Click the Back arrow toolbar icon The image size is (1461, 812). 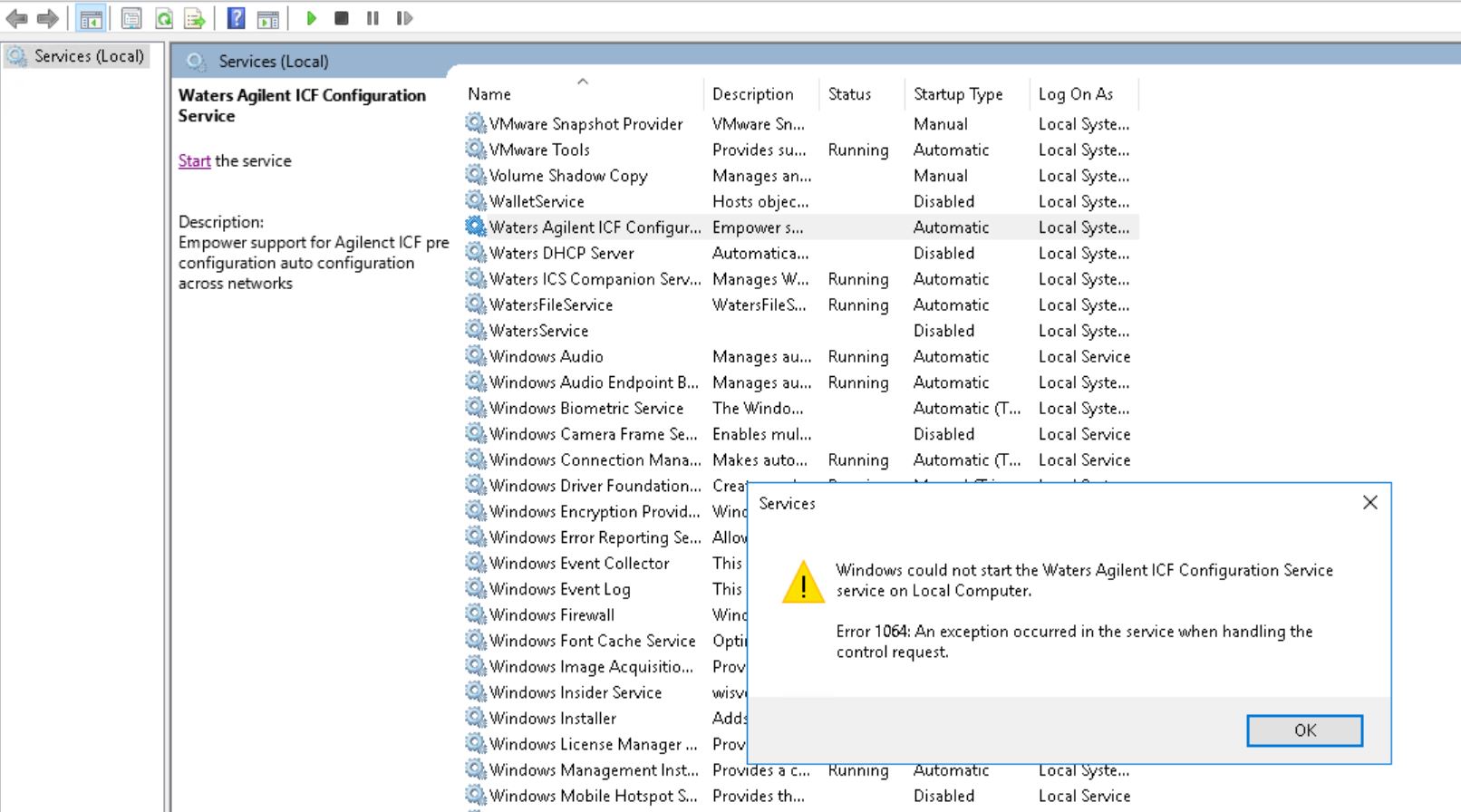[17, 18]
